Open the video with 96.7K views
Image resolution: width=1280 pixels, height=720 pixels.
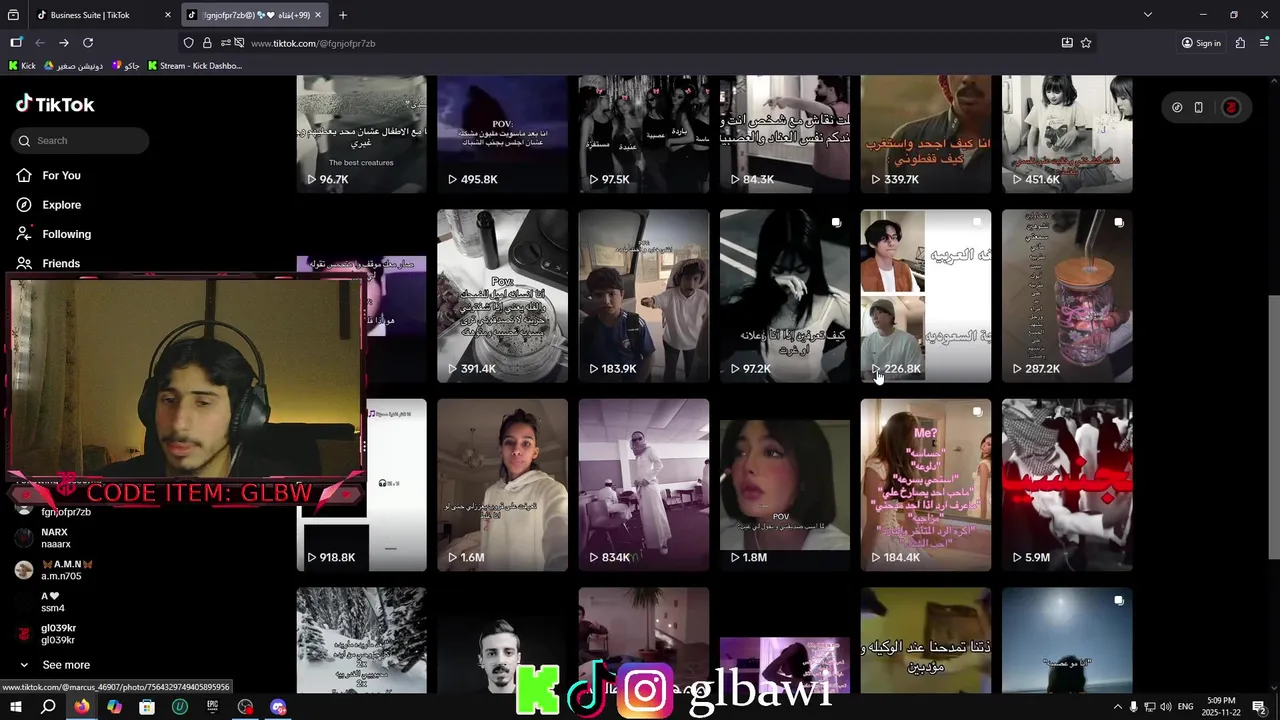coord(361,134)
